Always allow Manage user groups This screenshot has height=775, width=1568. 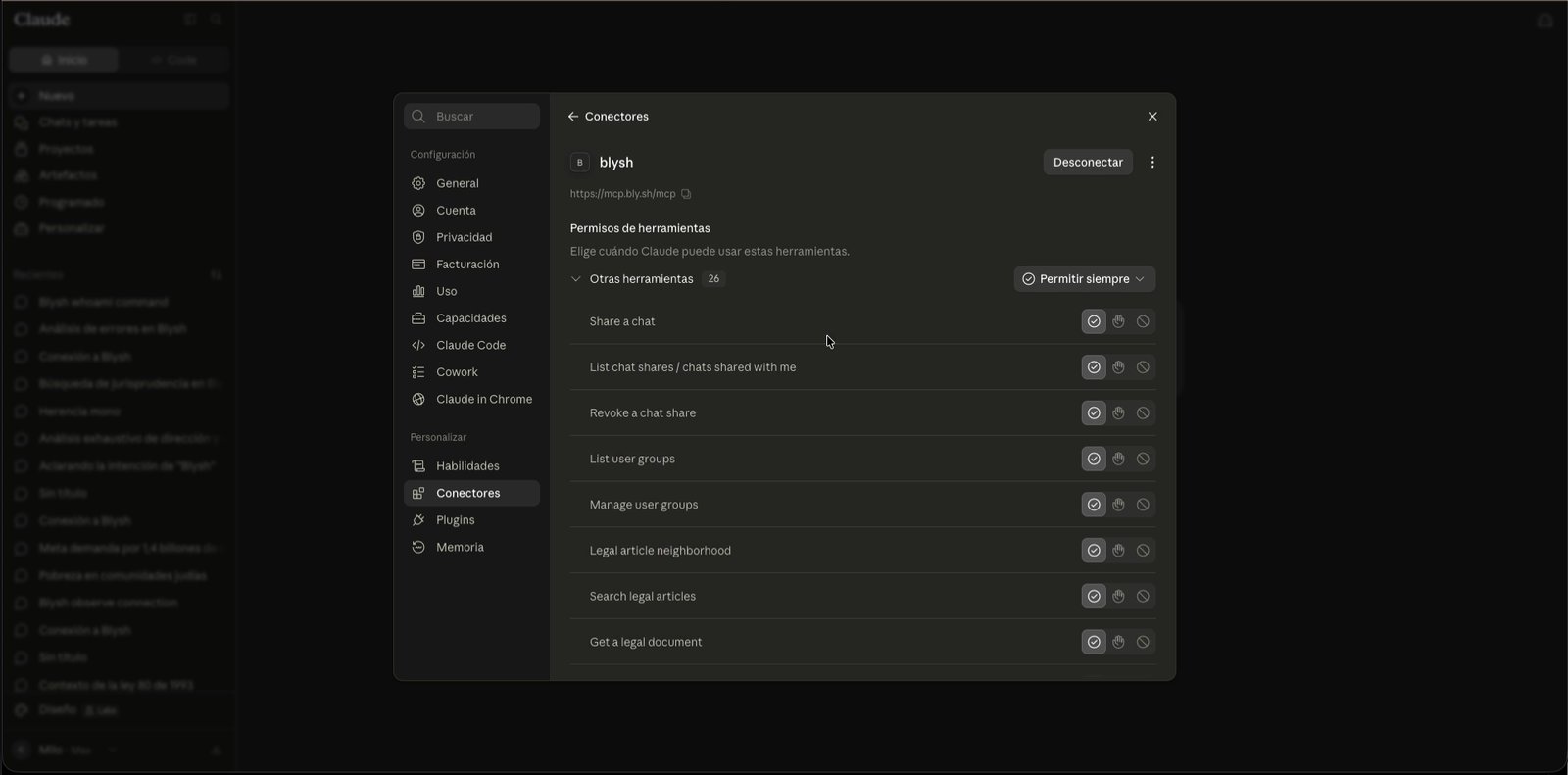pyautogui.click(x=1094, y=505)
